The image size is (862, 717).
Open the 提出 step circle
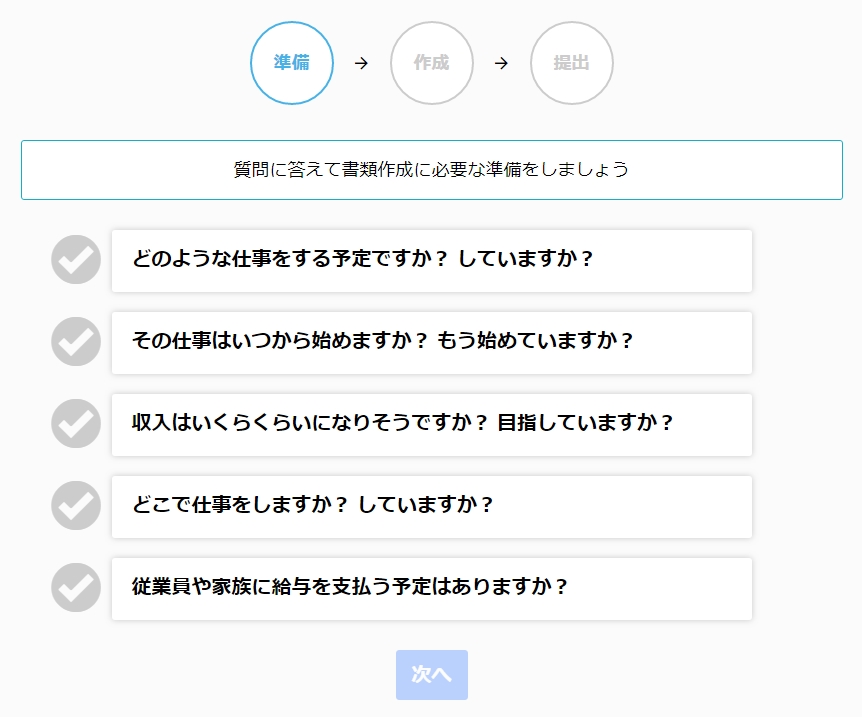572,63
